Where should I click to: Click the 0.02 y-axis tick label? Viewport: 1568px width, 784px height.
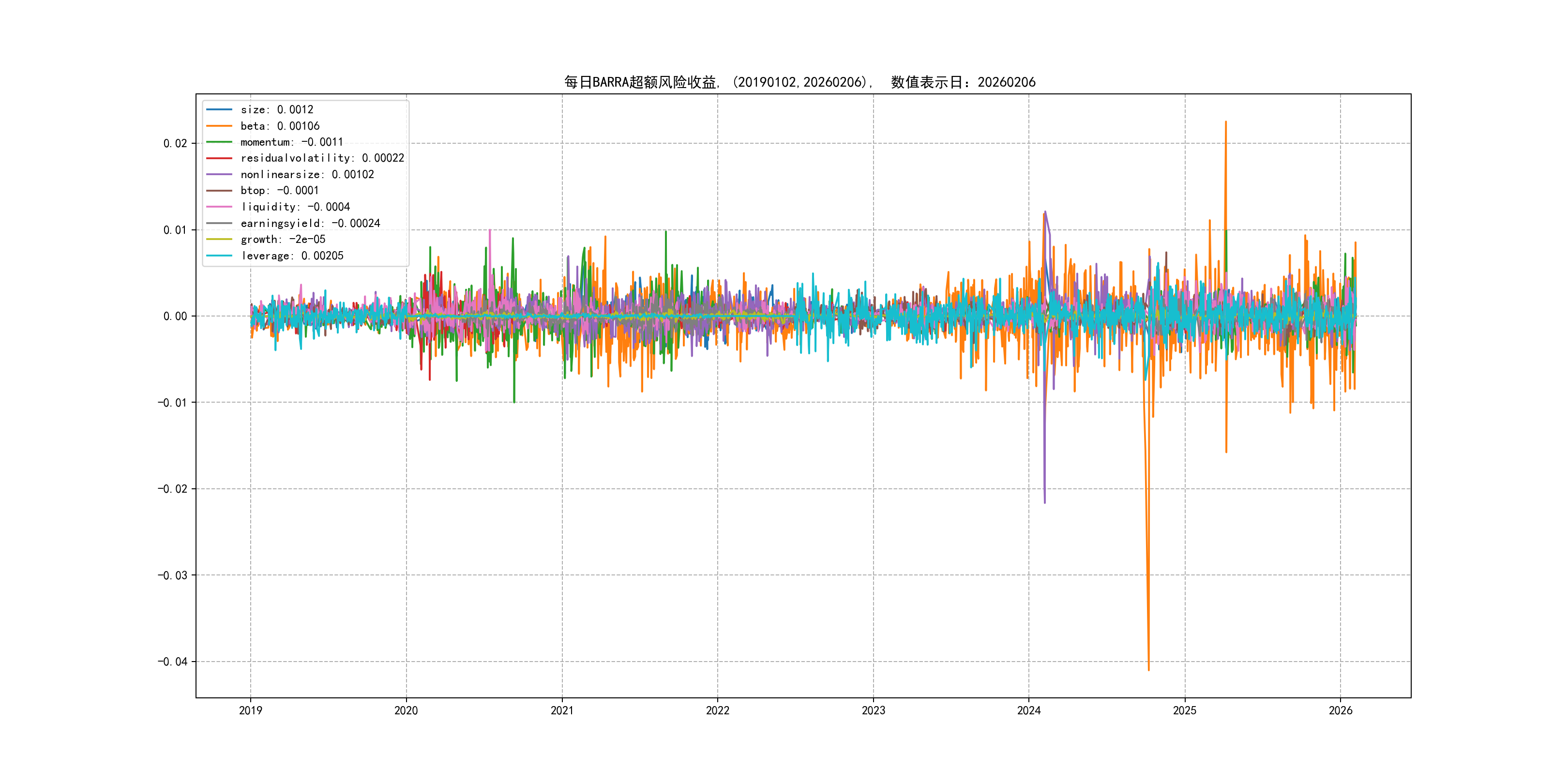(175, 144)
